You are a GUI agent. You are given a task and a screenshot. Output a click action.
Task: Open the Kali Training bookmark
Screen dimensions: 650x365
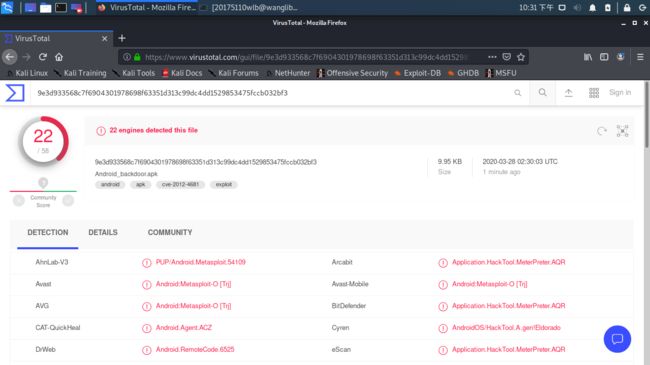80,73
